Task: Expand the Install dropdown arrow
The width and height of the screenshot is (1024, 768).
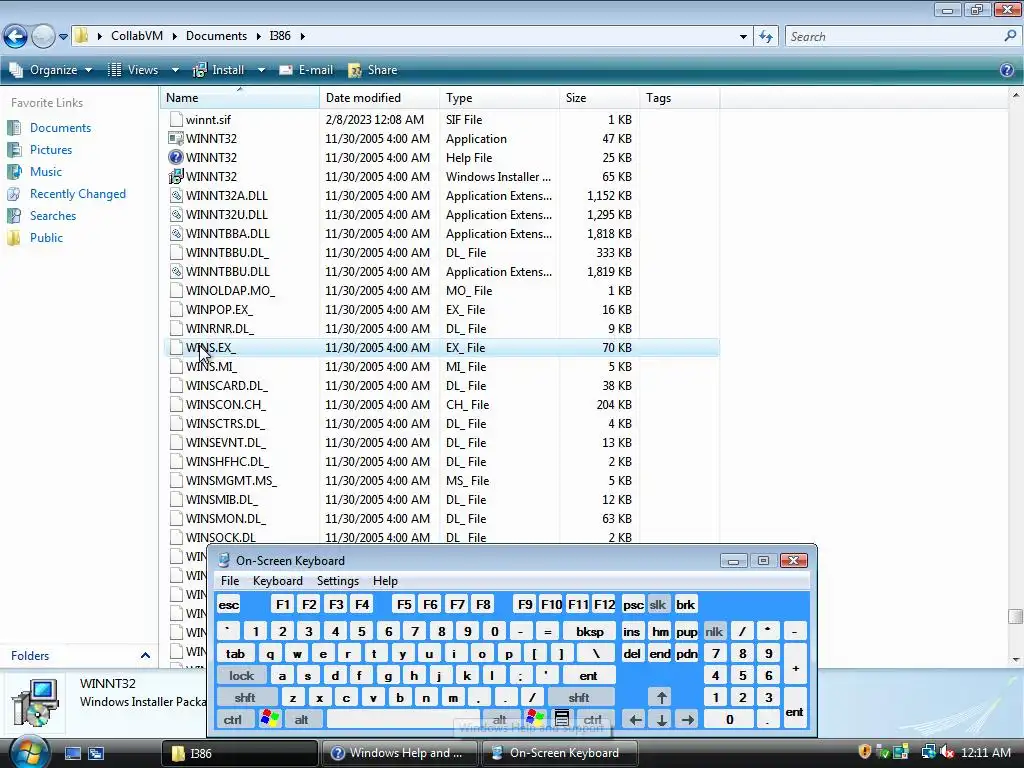Action: pyautogui.click(x=261, y=70)
